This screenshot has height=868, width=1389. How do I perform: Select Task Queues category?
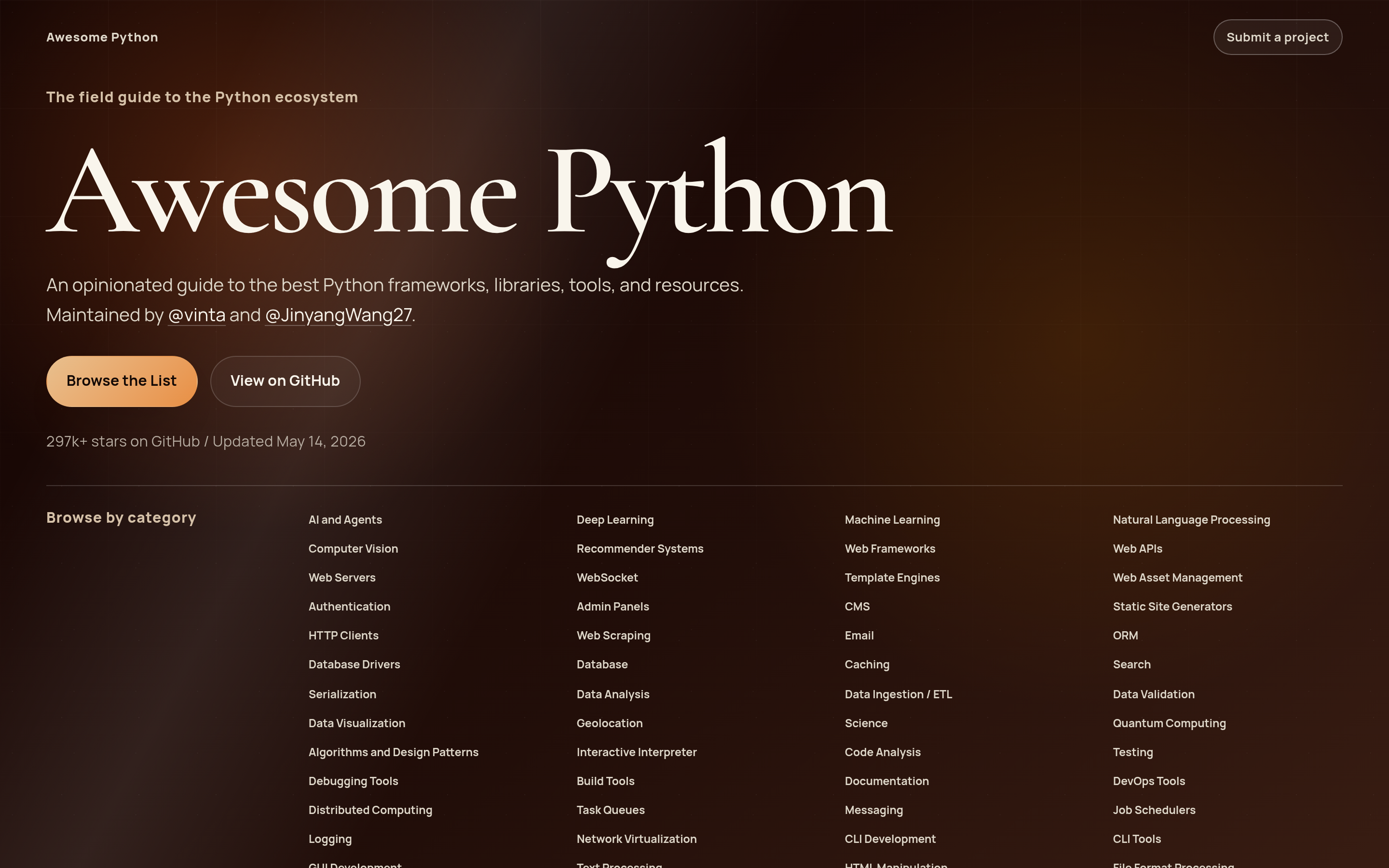pos(610,811)
